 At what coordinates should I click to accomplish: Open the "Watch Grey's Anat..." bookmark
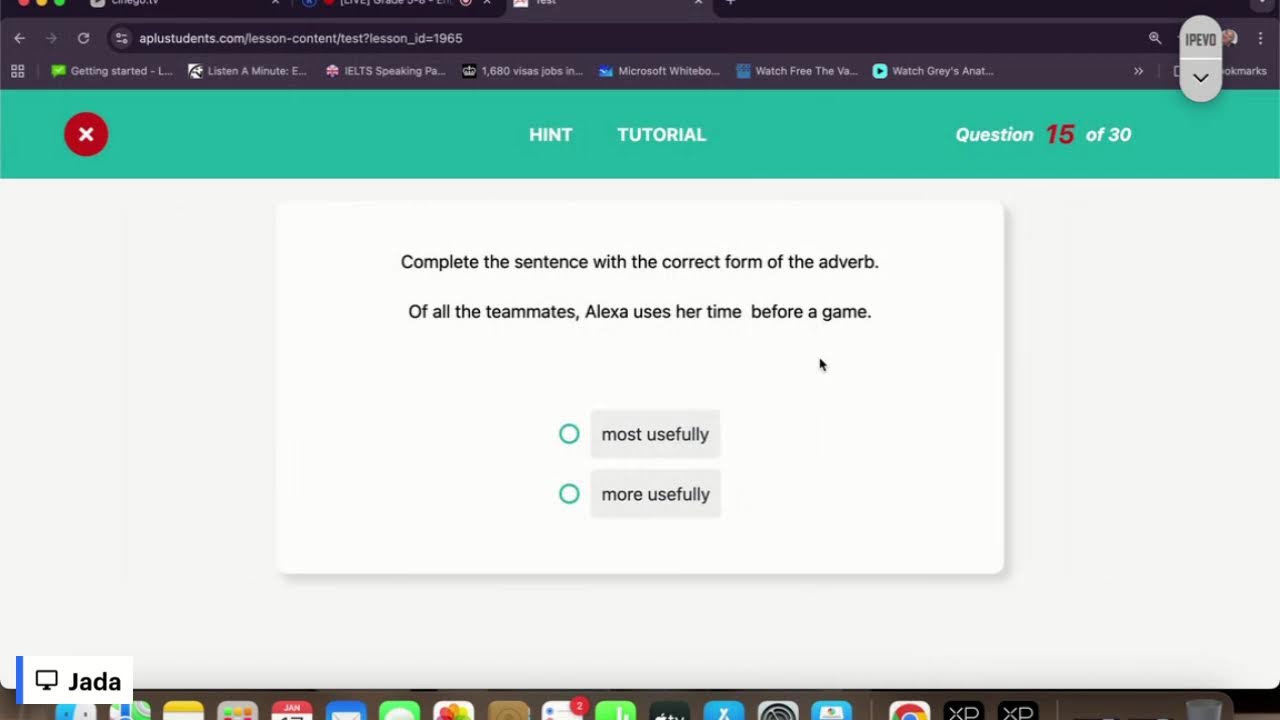click(x=933, y=71)
